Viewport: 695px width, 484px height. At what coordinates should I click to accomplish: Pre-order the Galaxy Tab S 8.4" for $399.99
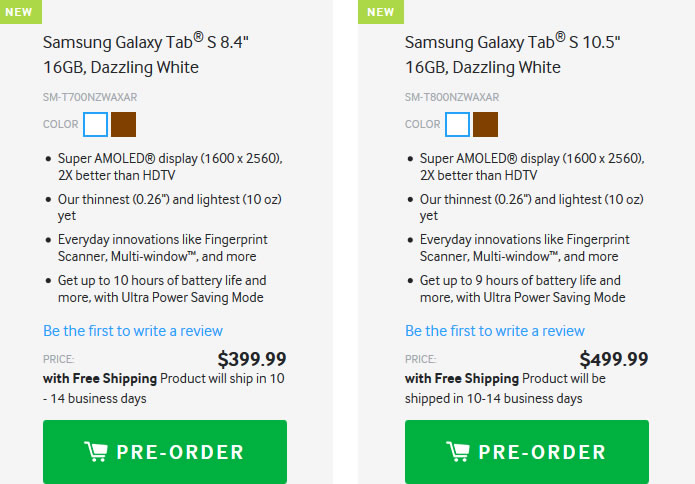165,452
